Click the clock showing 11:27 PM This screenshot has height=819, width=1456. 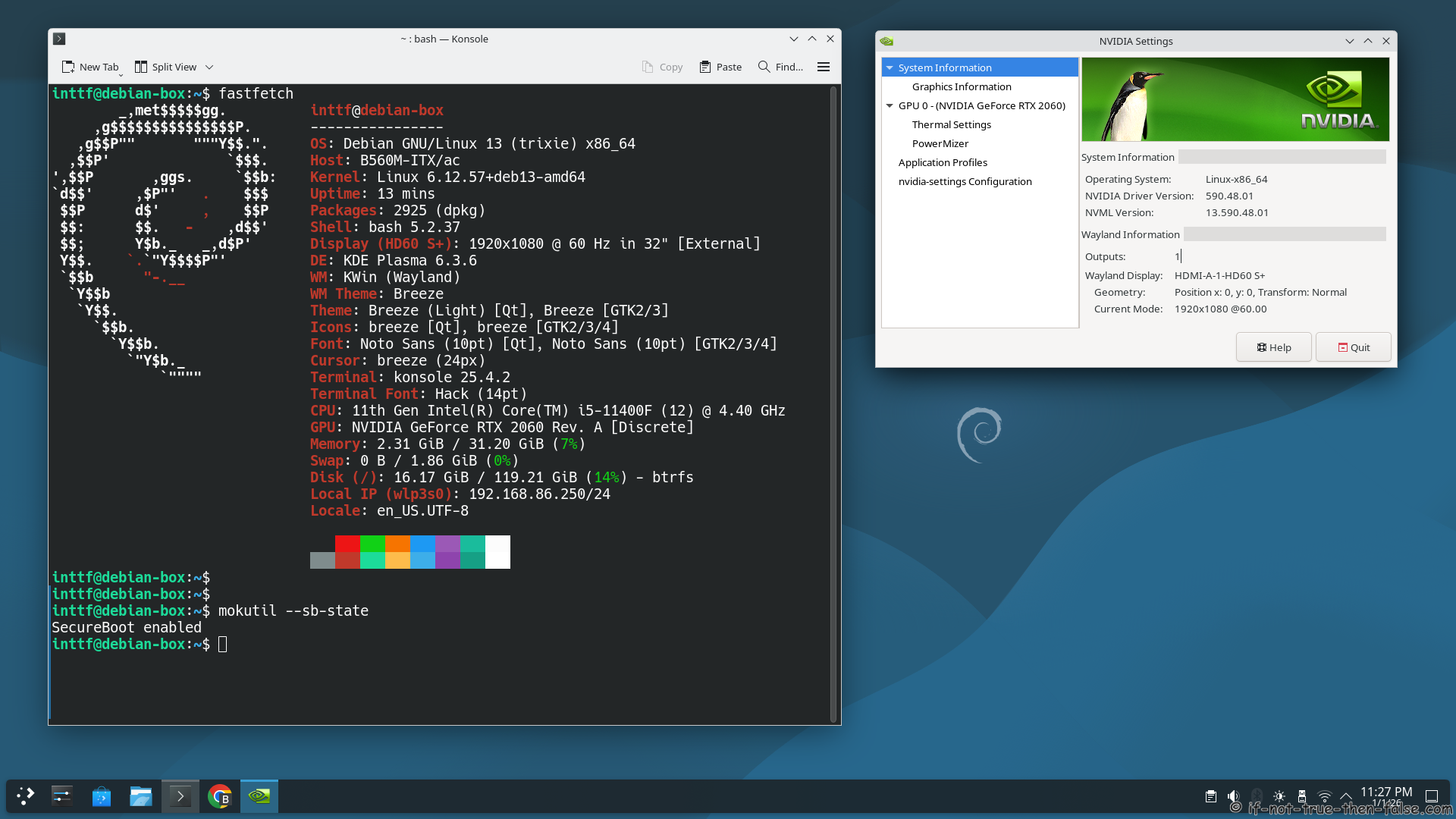(x=1386, y=792)
